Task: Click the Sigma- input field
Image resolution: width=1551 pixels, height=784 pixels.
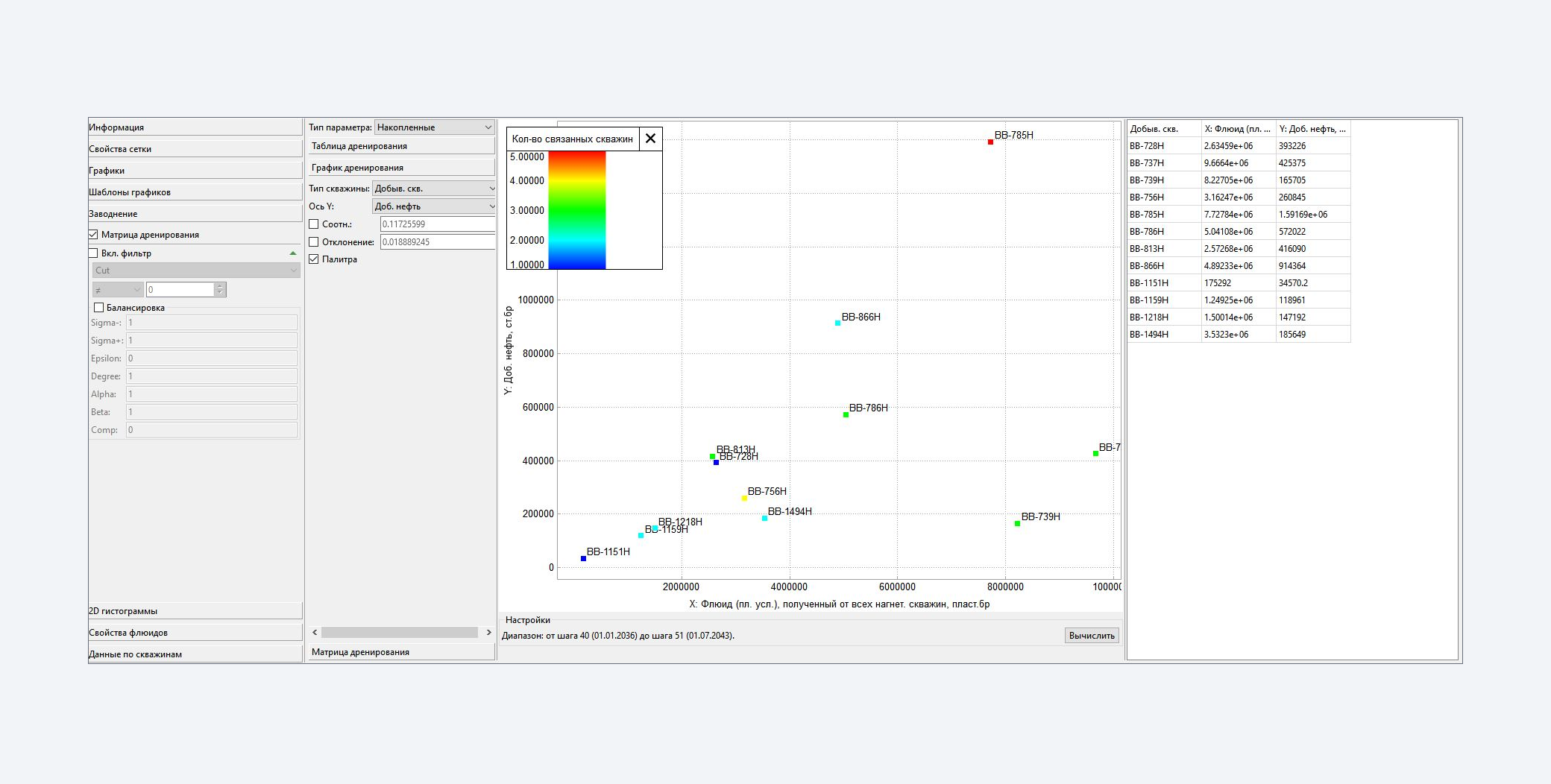Action: point(212,323)
